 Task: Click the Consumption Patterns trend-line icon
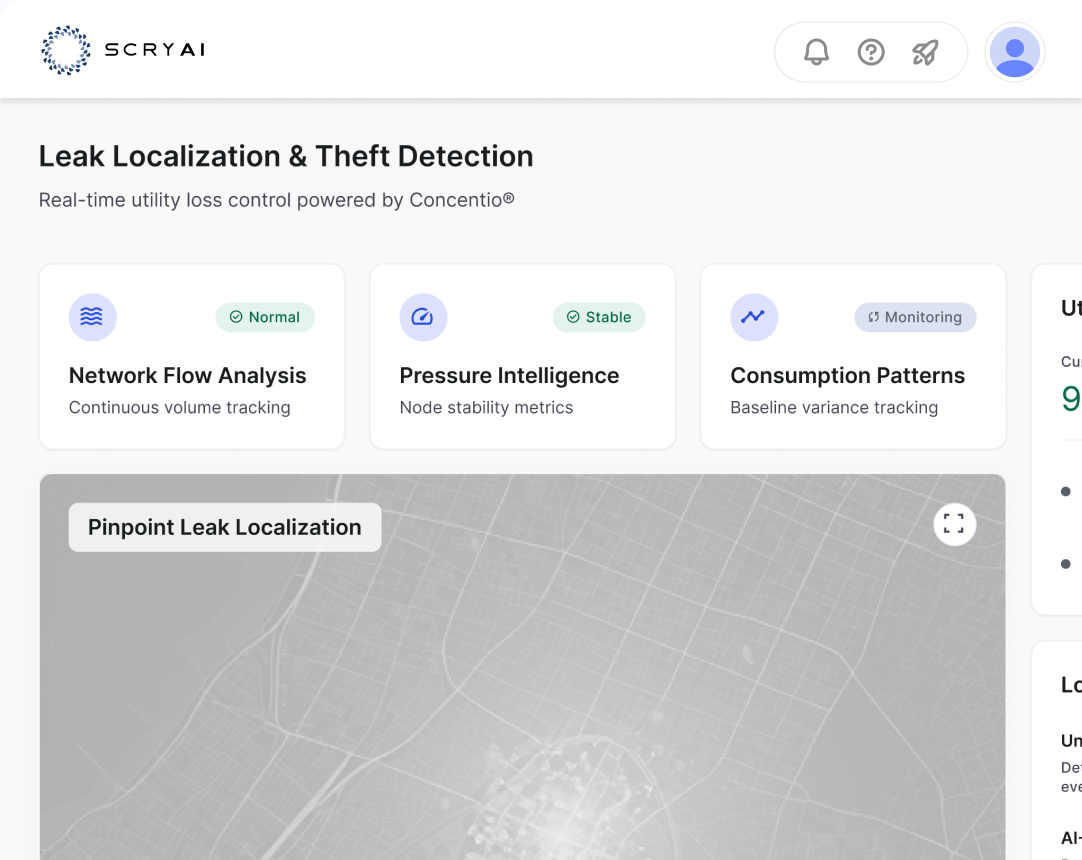pyautogui.click(x=754, y=317)
